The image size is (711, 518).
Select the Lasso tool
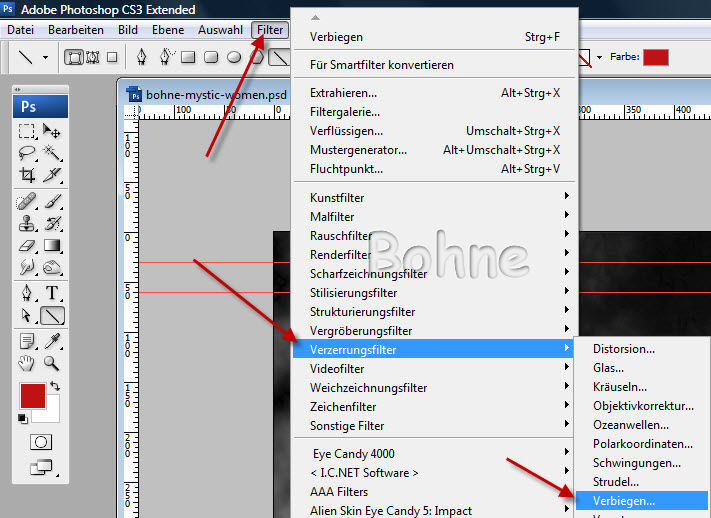click(x=28, y=153)
